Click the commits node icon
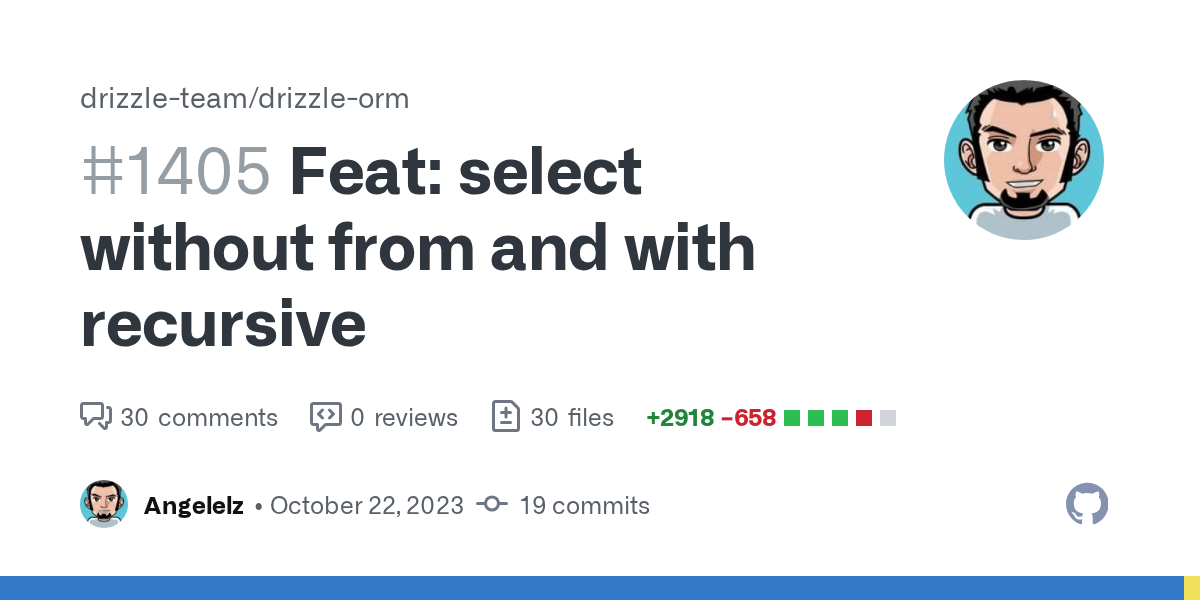The image size is (1200, 600). (491, 505)
